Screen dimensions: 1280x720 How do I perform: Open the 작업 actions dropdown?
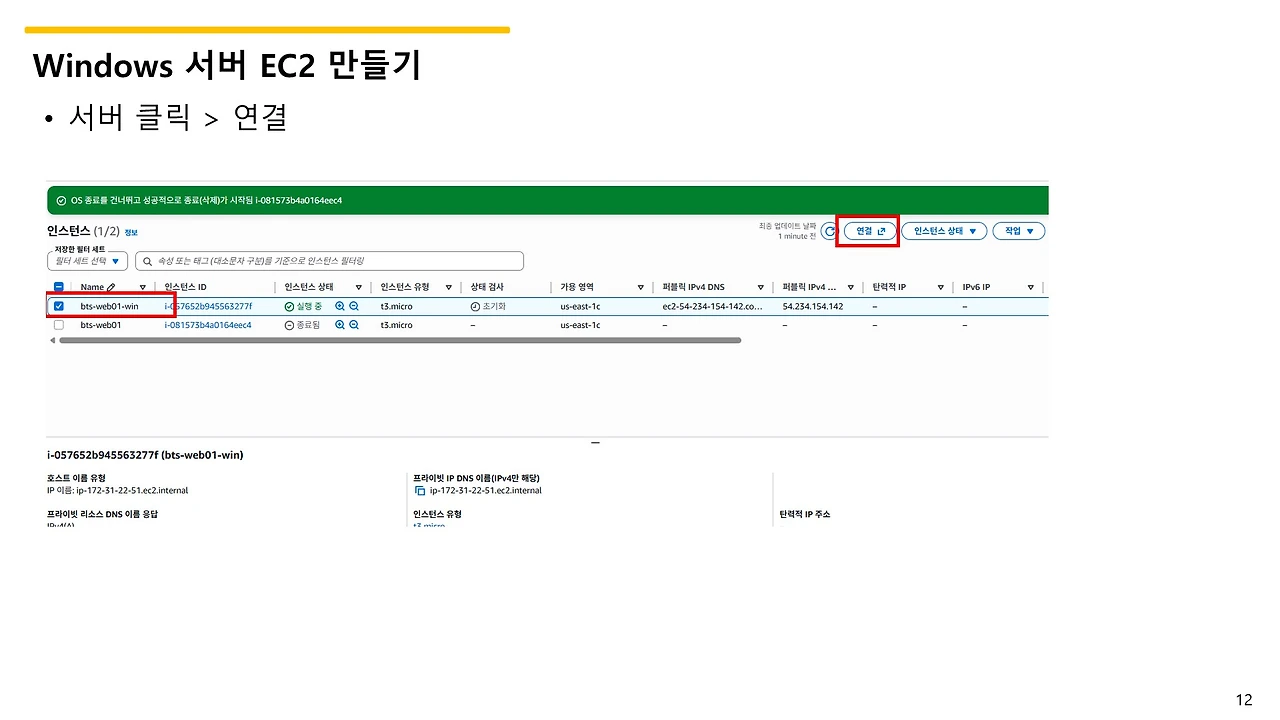tap(1019, 231)
